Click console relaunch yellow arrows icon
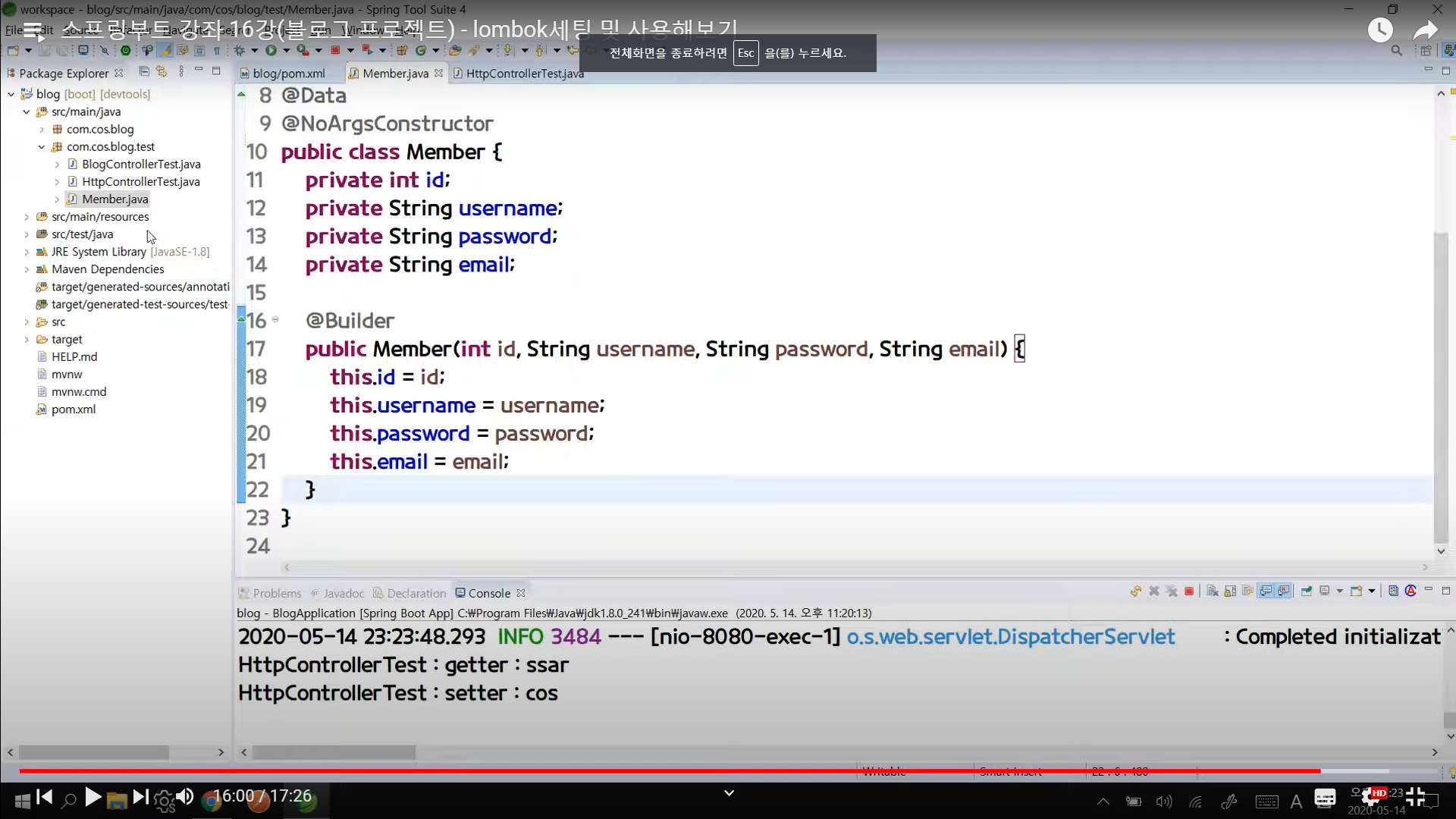 point(1135,591)
